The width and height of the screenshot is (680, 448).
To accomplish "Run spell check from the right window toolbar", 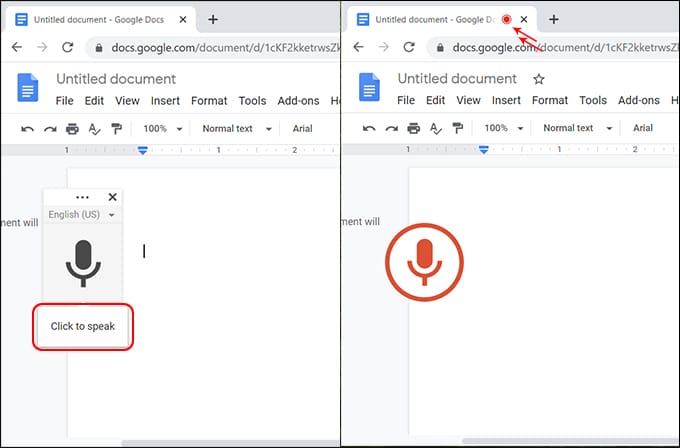I will click(x=435, y=129).
